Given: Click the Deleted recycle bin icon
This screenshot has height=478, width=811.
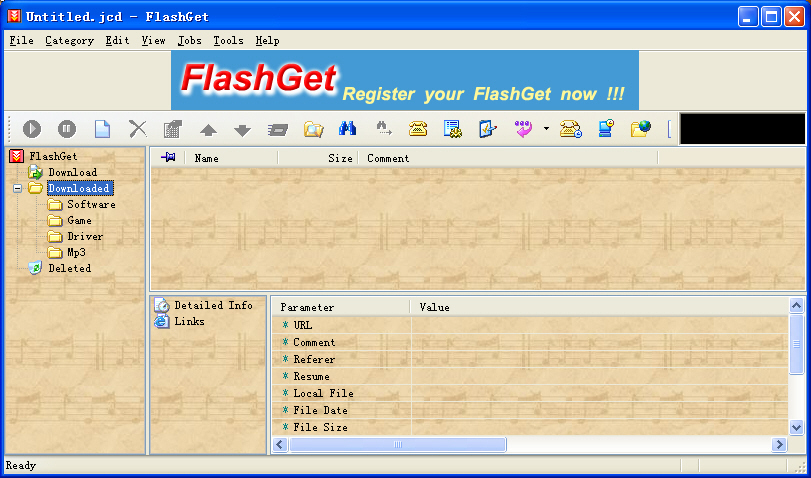Looking at the screenshot, I should 35,268.
